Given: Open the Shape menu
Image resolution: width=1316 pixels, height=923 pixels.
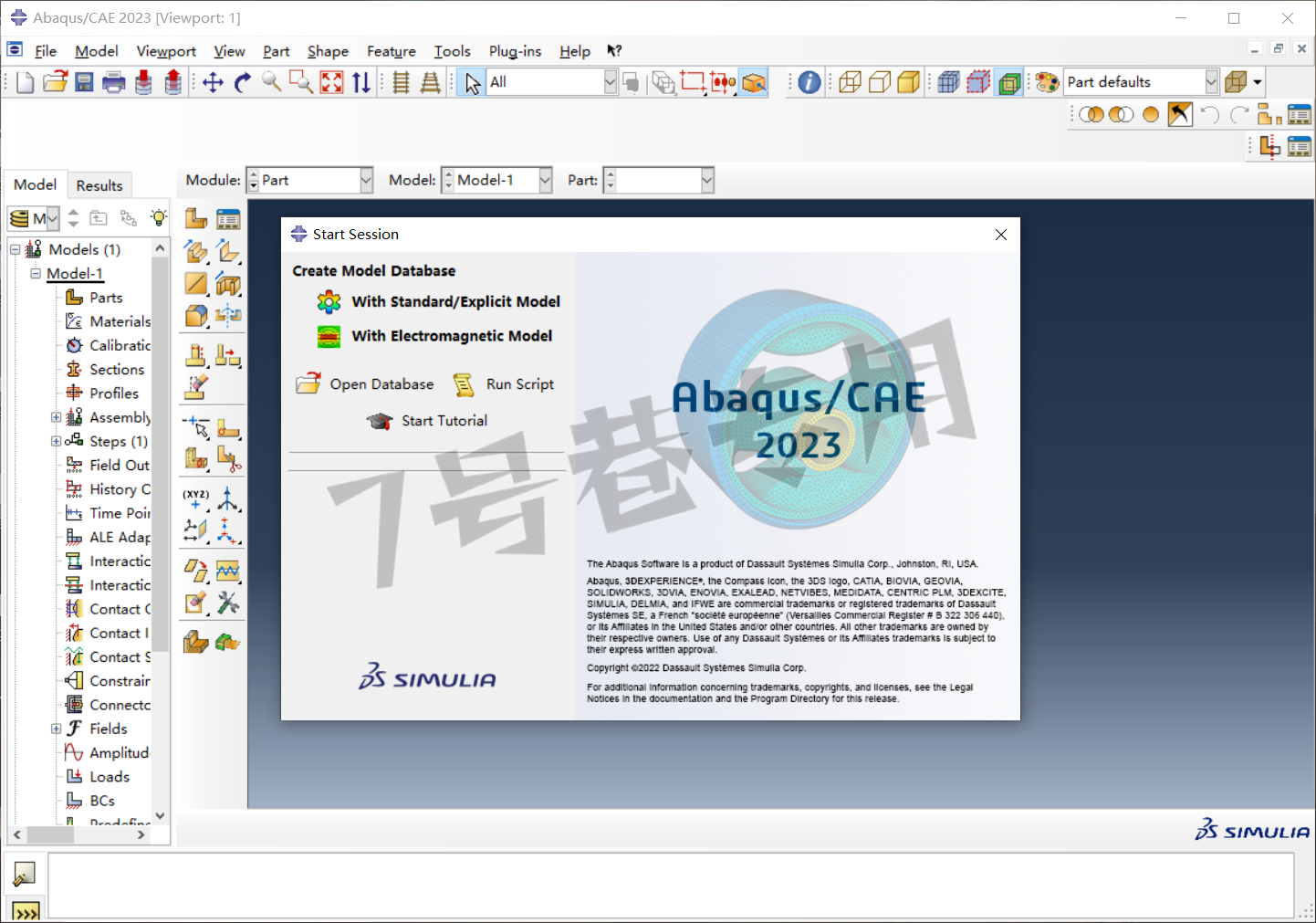Looking at the screenshot, I should (x=328, y=51).
